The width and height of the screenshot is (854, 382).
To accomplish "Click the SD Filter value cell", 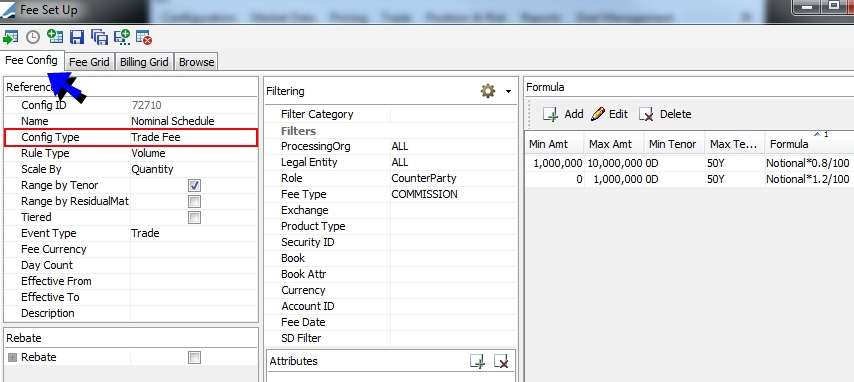I will pos(453,338).
